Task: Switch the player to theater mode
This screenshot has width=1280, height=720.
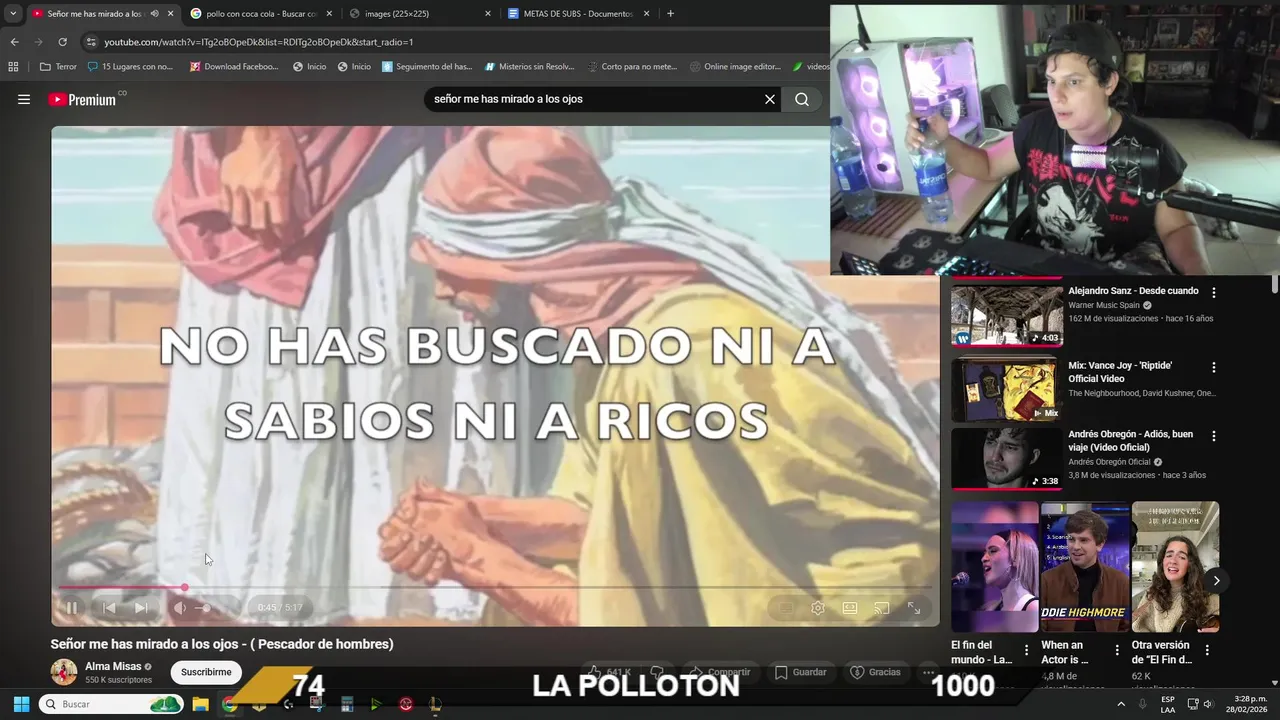Action: 850,608
